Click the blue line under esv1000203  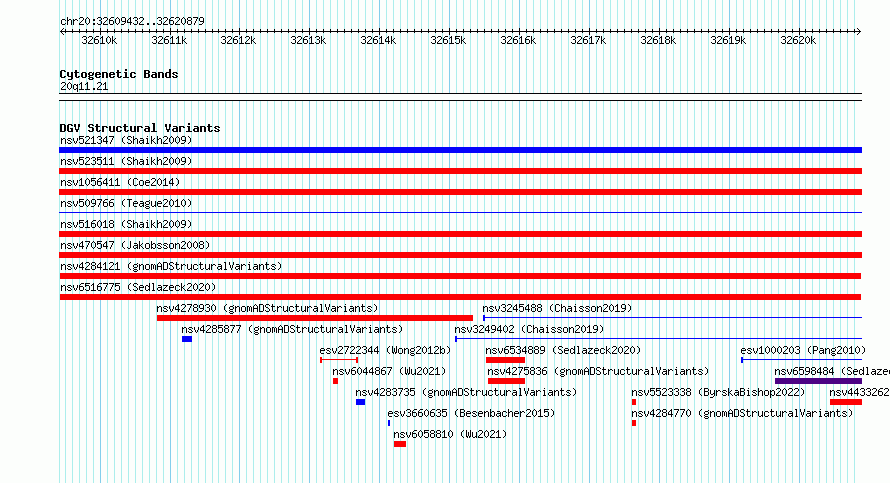801,360
